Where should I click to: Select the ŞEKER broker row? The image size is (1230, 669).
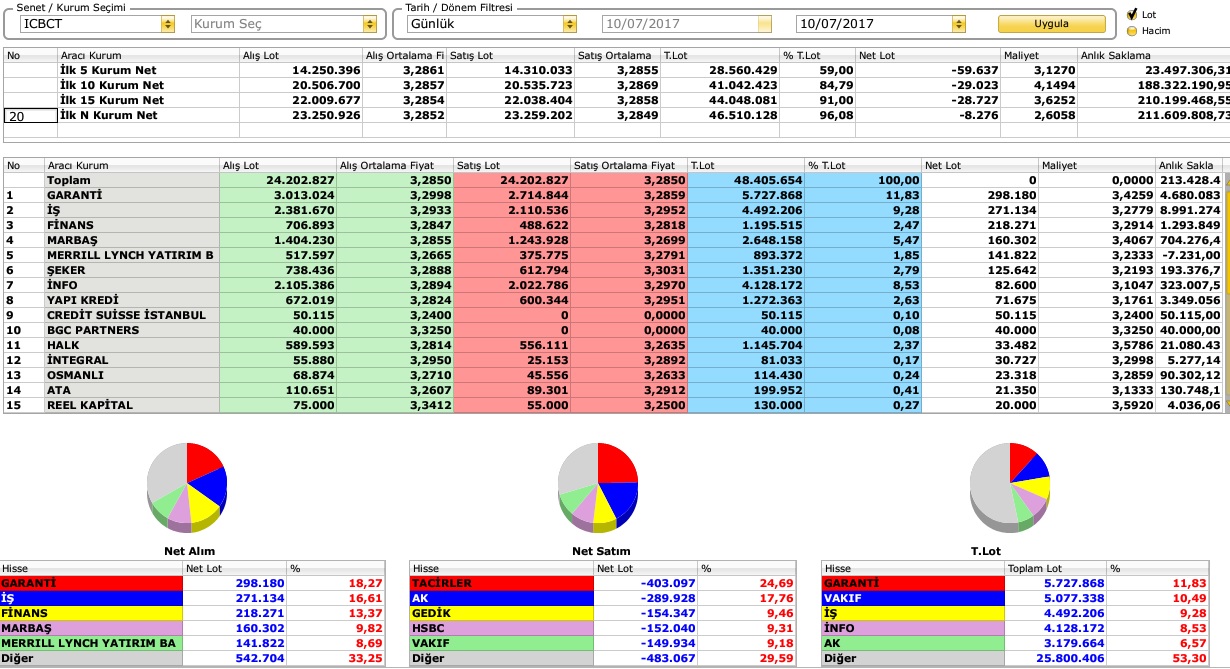614,270
